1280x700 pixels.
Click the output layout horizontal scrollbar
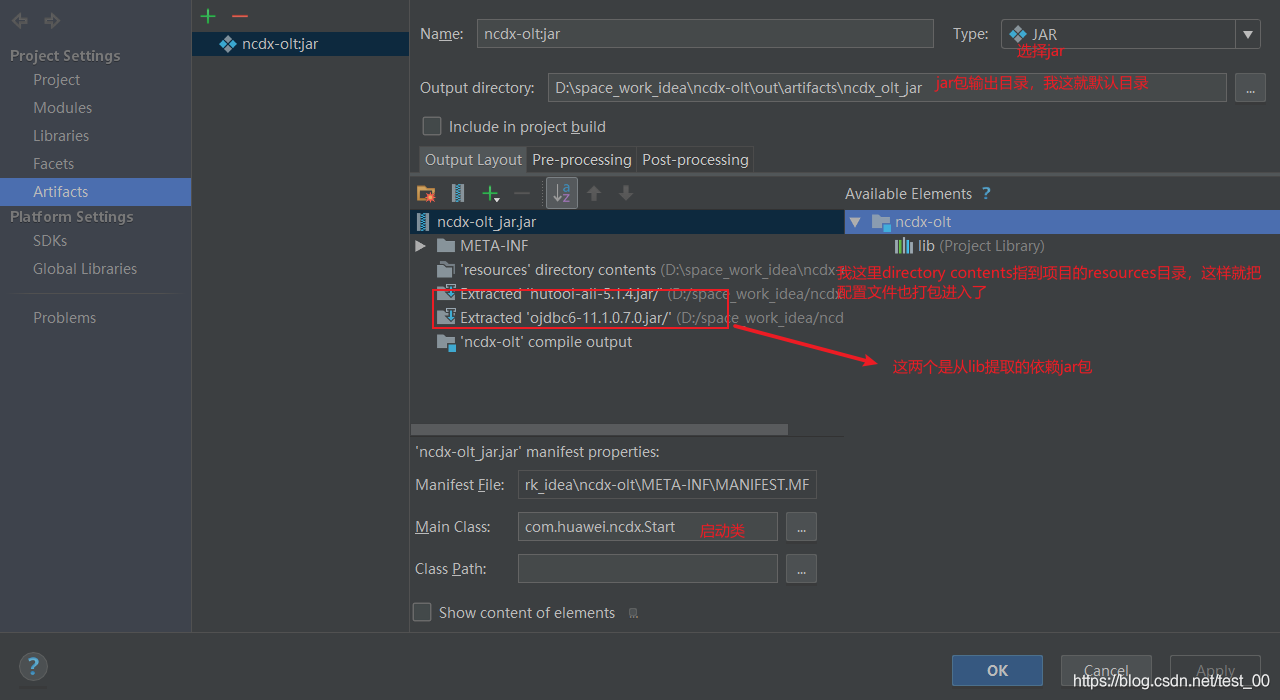point(599,430)
